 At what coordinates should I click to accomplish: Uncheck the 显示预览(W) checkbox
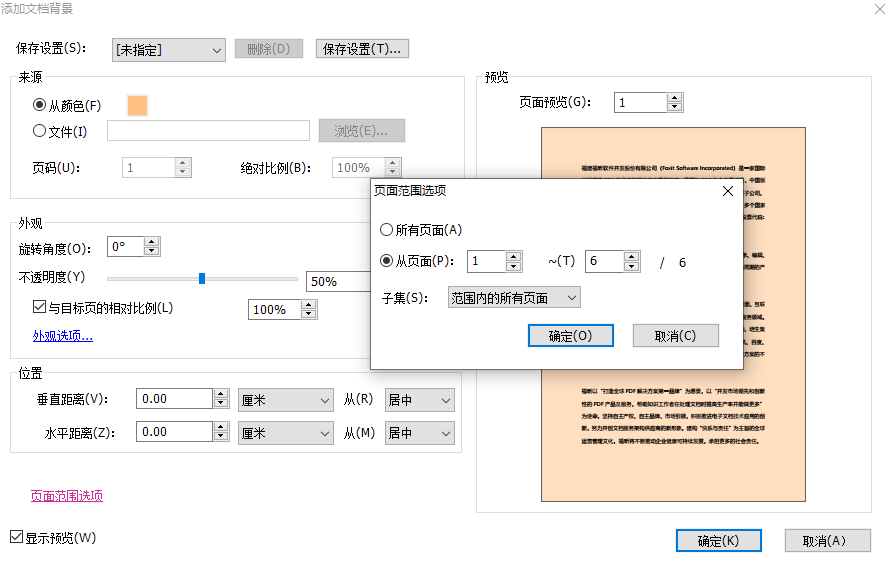tap(16, 537)
